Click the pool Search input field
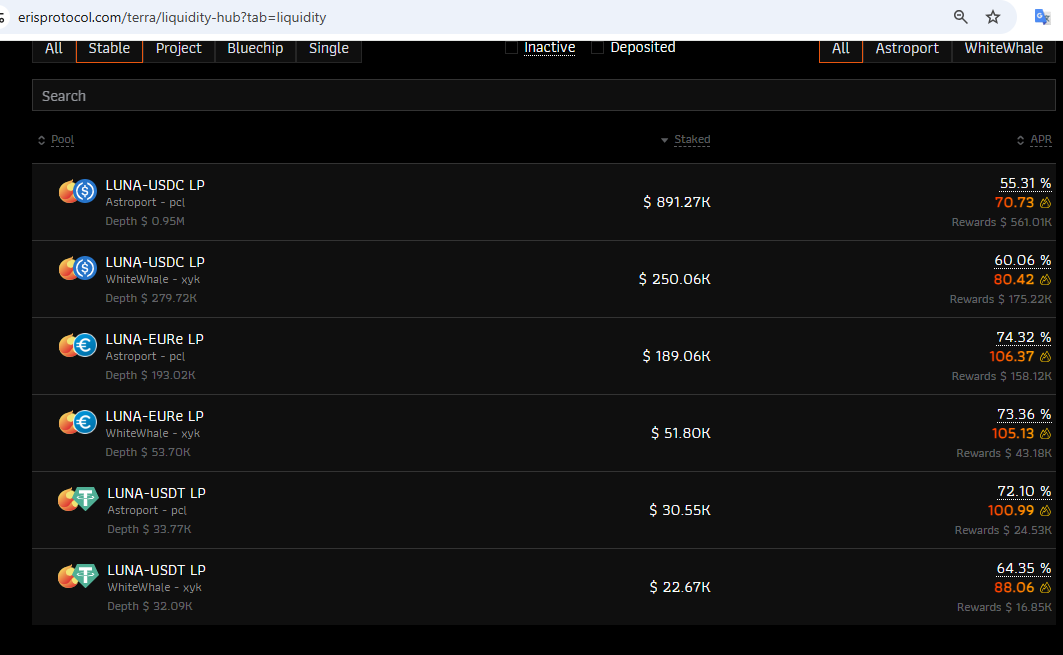 tap(543, 96)
